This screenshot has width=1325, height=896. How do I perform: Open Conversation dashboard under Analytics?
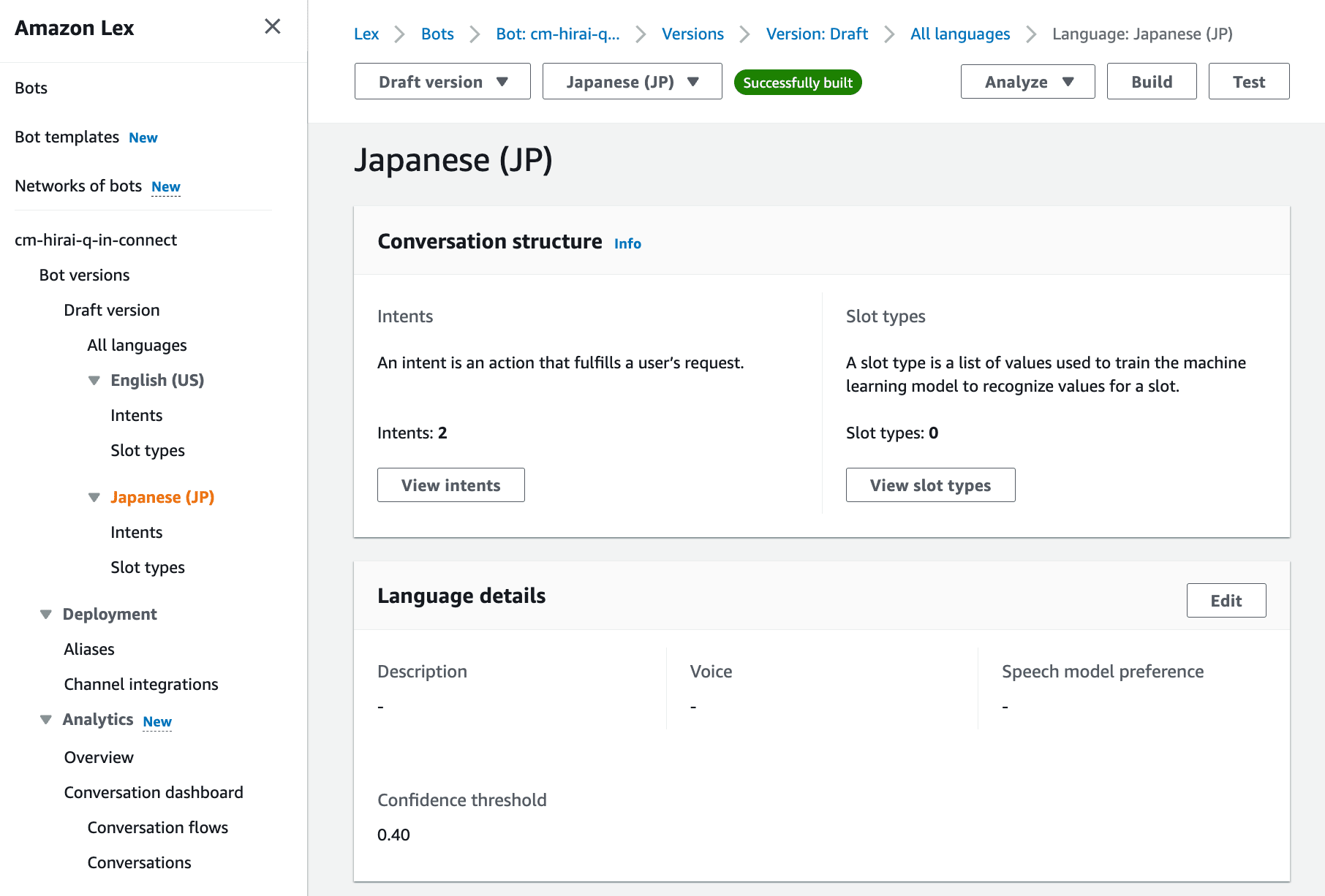pos(154,793)
